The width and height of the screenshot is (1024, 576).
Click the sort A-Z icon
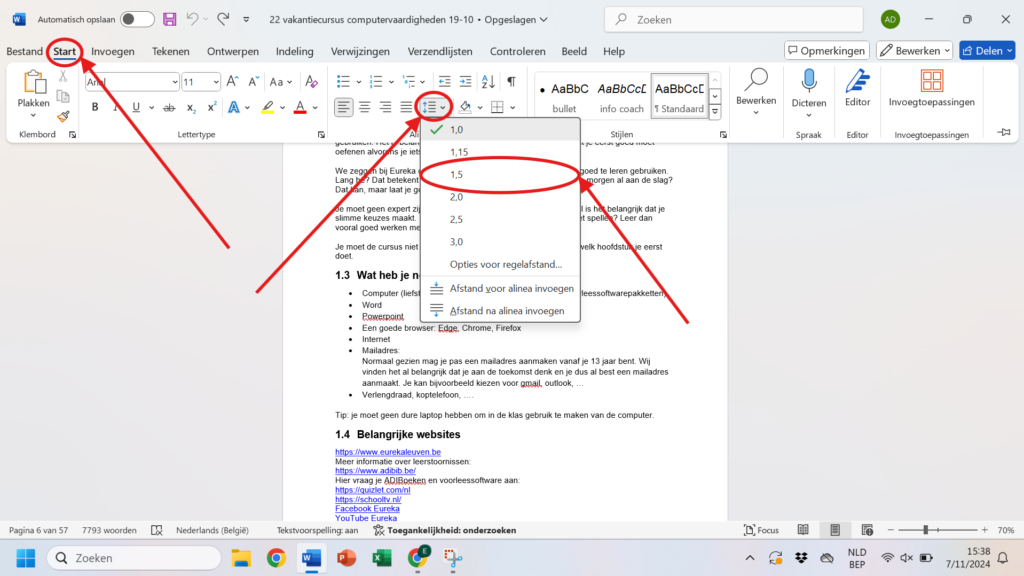(489, 82)
